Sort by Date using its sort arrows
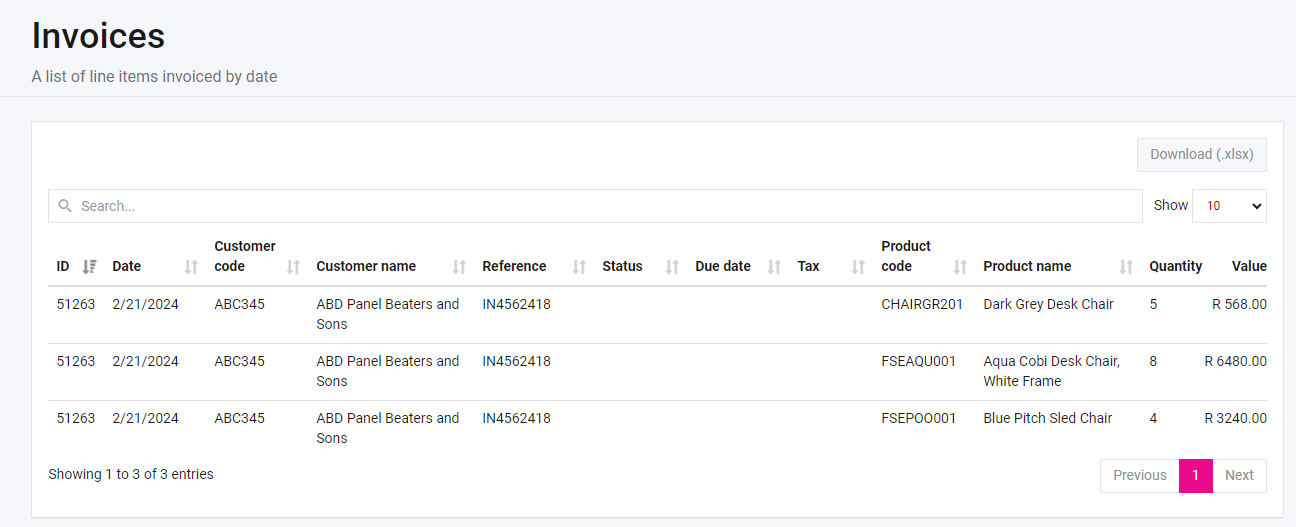 [192, 267]
